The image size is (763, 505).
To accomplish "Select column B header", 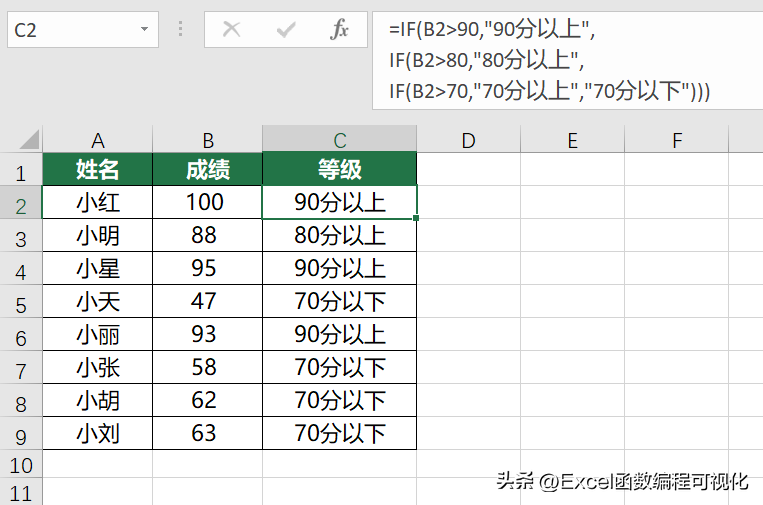I will [208, 140].
